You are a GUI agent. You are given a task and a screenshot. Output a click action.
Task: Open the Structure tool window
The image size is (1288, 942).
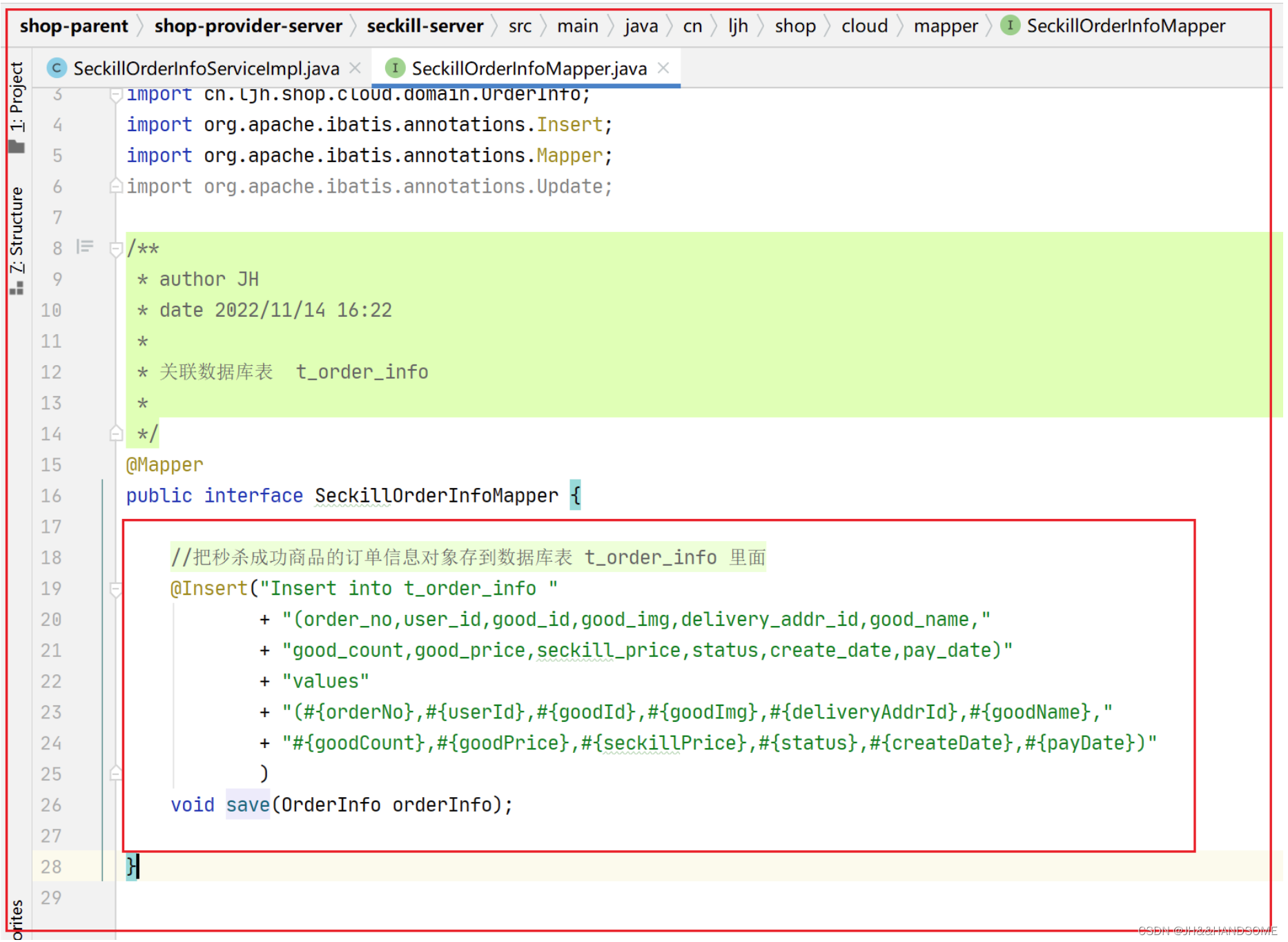[x=17, y=230]
